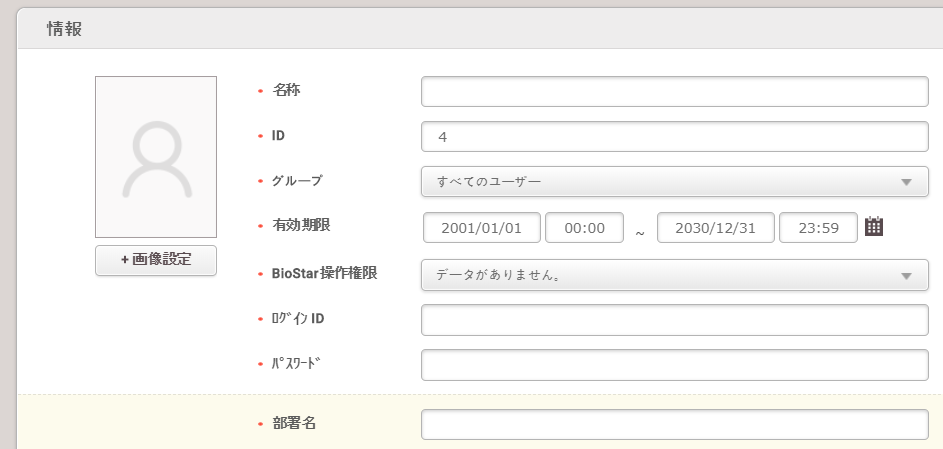Click the arrow on BioStar操作権限 dropdown
The height and width of the screenshot is (449, 943).
906,275
